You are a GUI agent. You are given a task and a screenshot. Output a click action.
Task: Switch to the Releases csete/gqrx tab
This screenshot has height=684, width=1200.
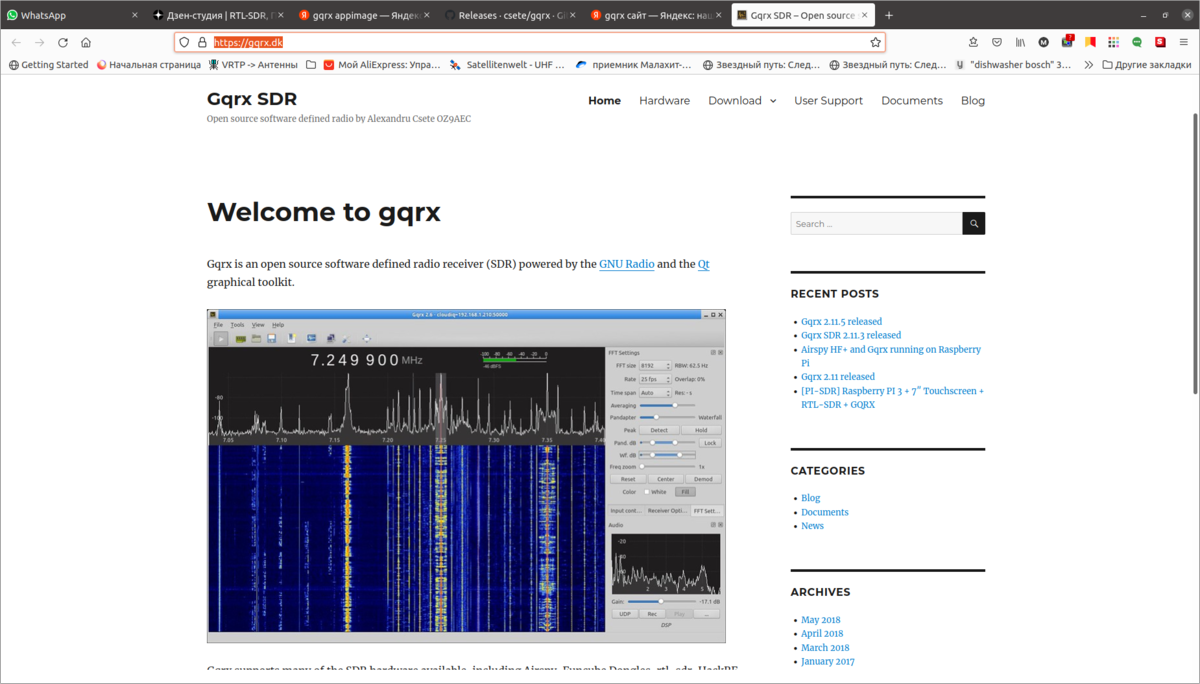pos(509,15)
